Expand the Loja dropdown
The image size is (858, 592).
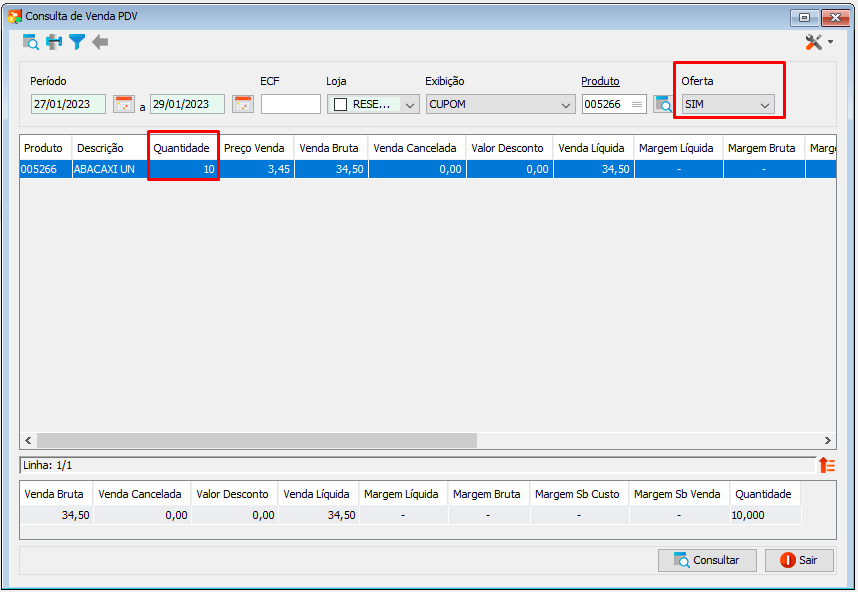coord(410,104)
